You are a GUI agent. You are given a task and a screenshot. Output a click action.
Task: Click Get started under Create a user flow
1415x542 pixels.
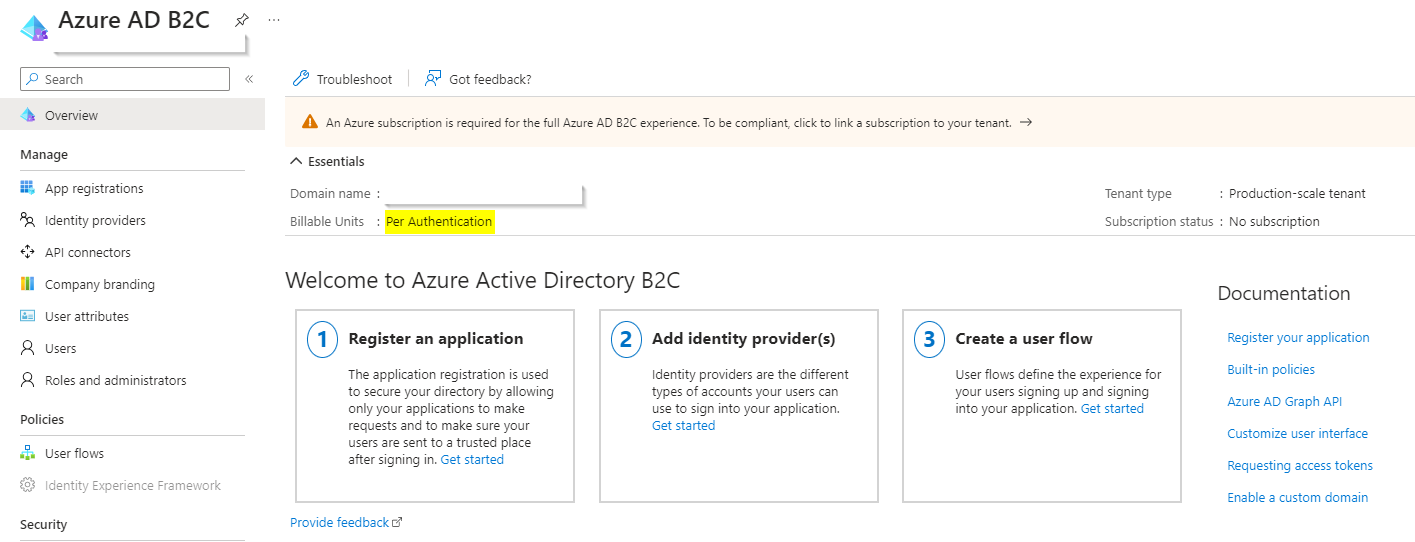(1112, 408)
